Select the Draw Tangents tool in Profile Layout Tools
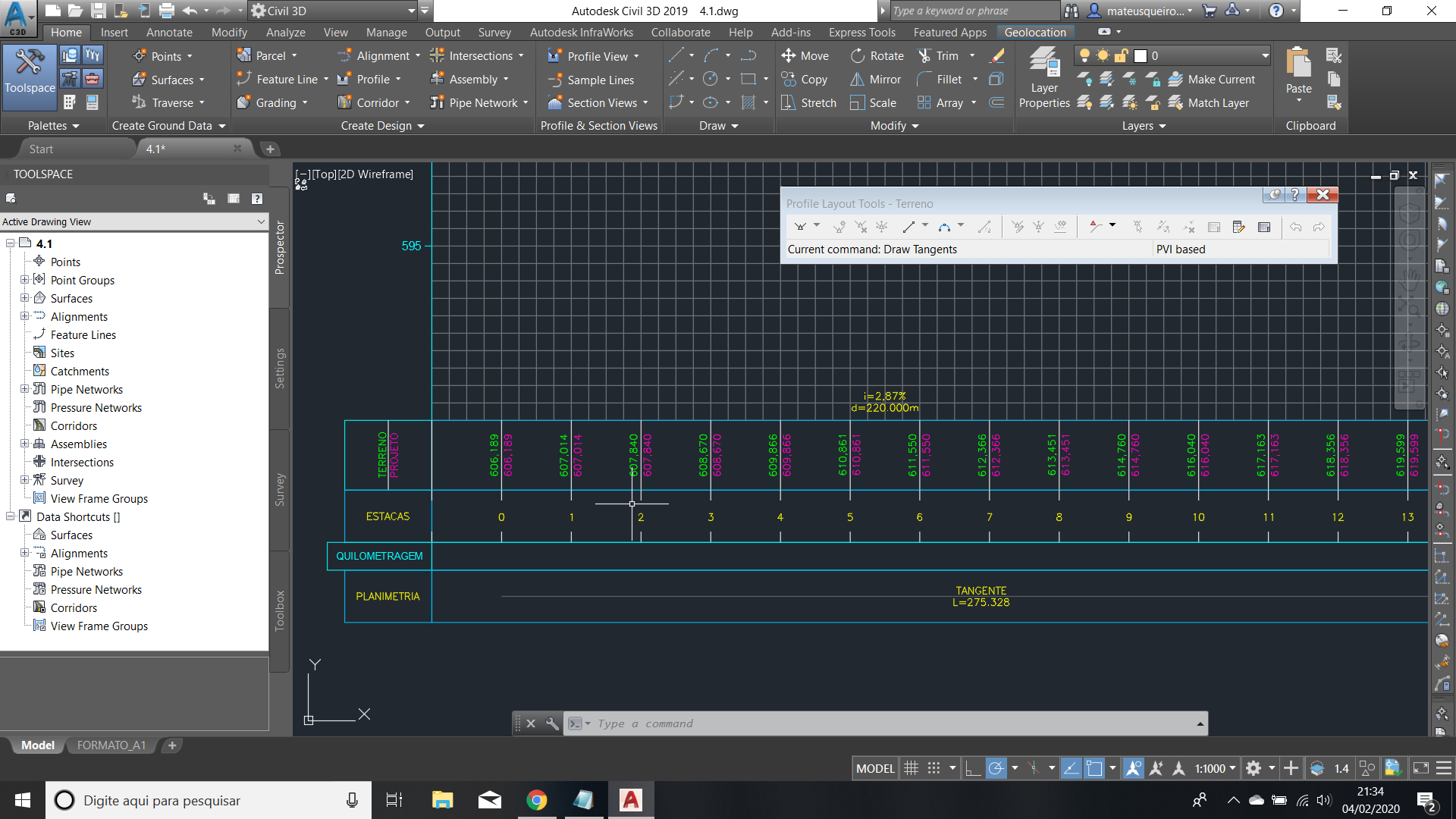This screenshot has height=819, width=1456. coord(802,226)
